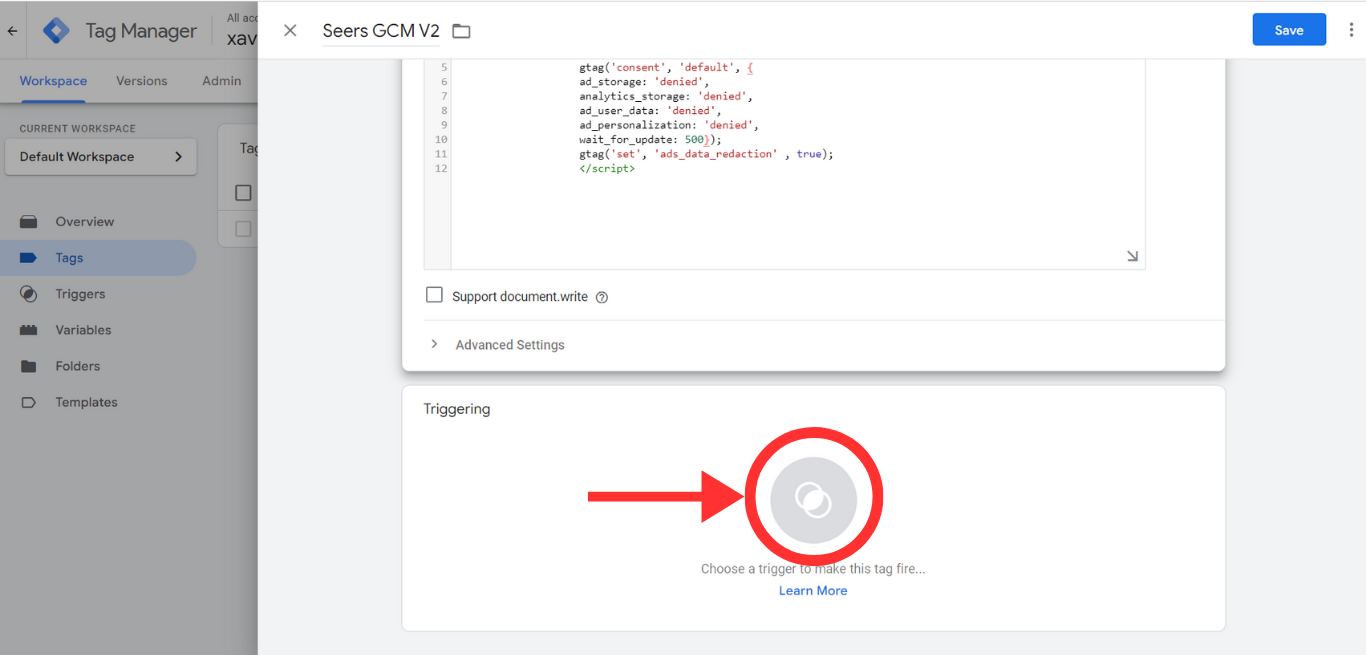Viewport: 1366px width, 655px height.
Task: Open Variables in the sidebar
Action: click(x=83, y=330)
